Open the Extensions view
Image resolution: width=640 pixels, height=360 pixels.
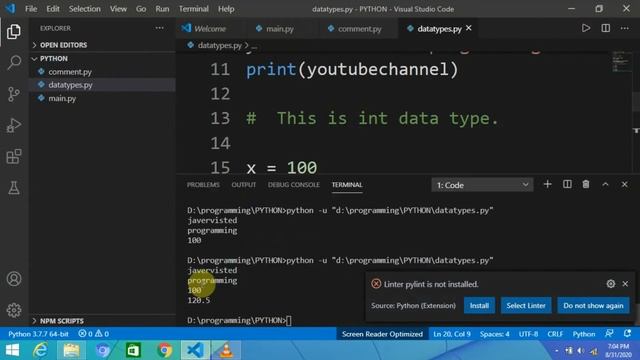13,156
